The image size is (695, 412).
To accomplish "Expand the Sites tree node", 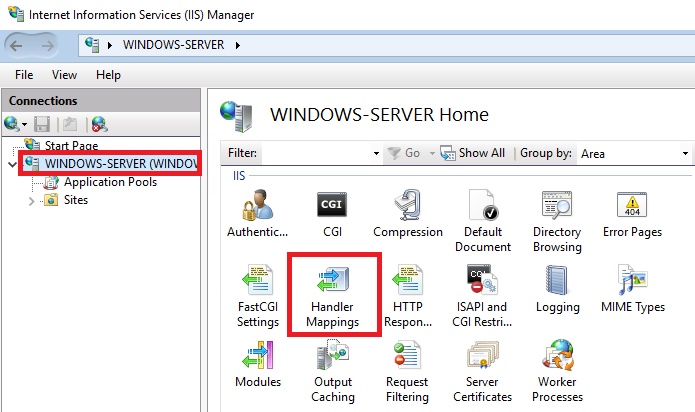I will [31, 201].
